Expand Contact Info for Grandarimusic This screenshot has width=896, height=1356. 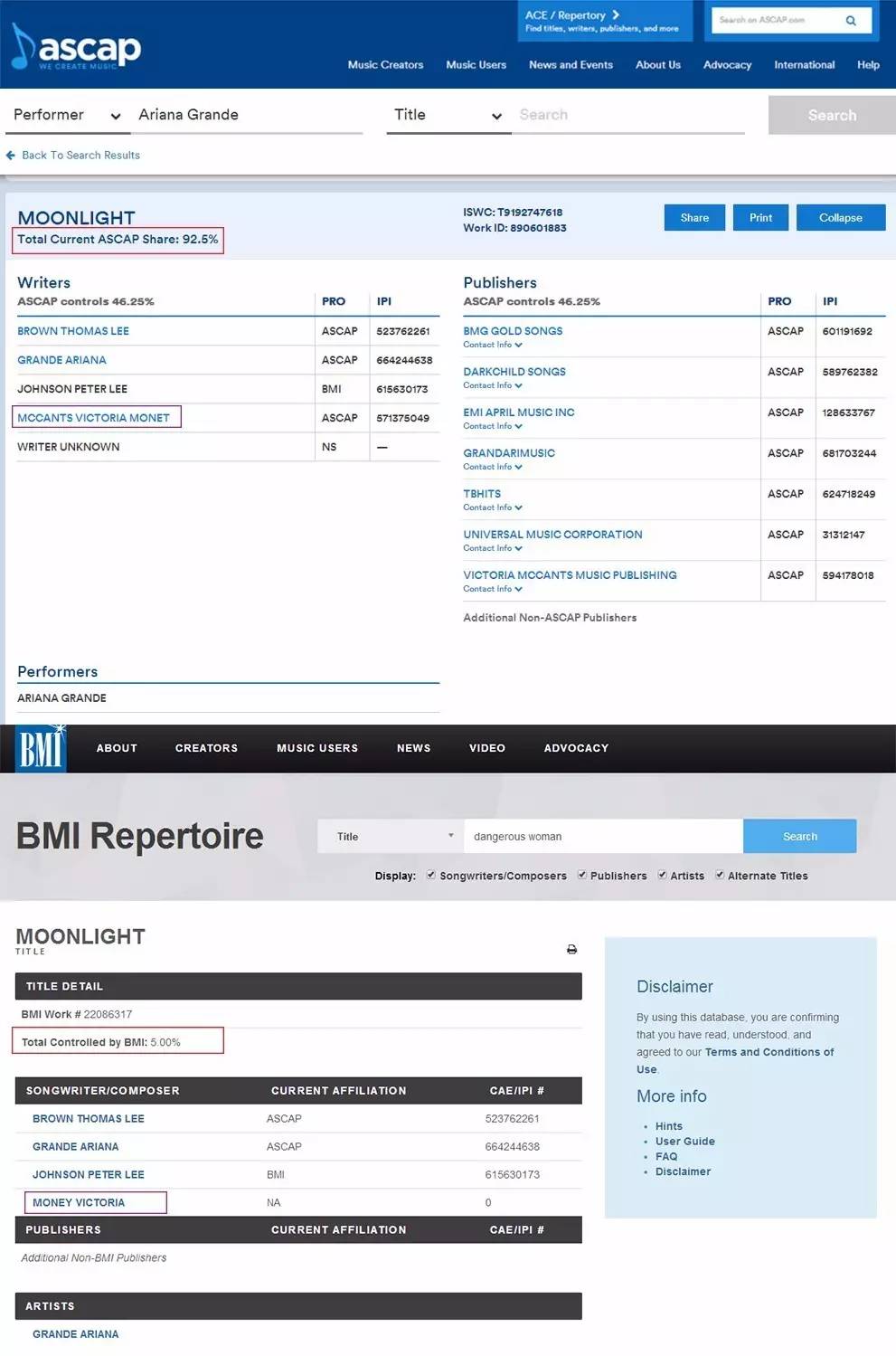tap(493, 467)
